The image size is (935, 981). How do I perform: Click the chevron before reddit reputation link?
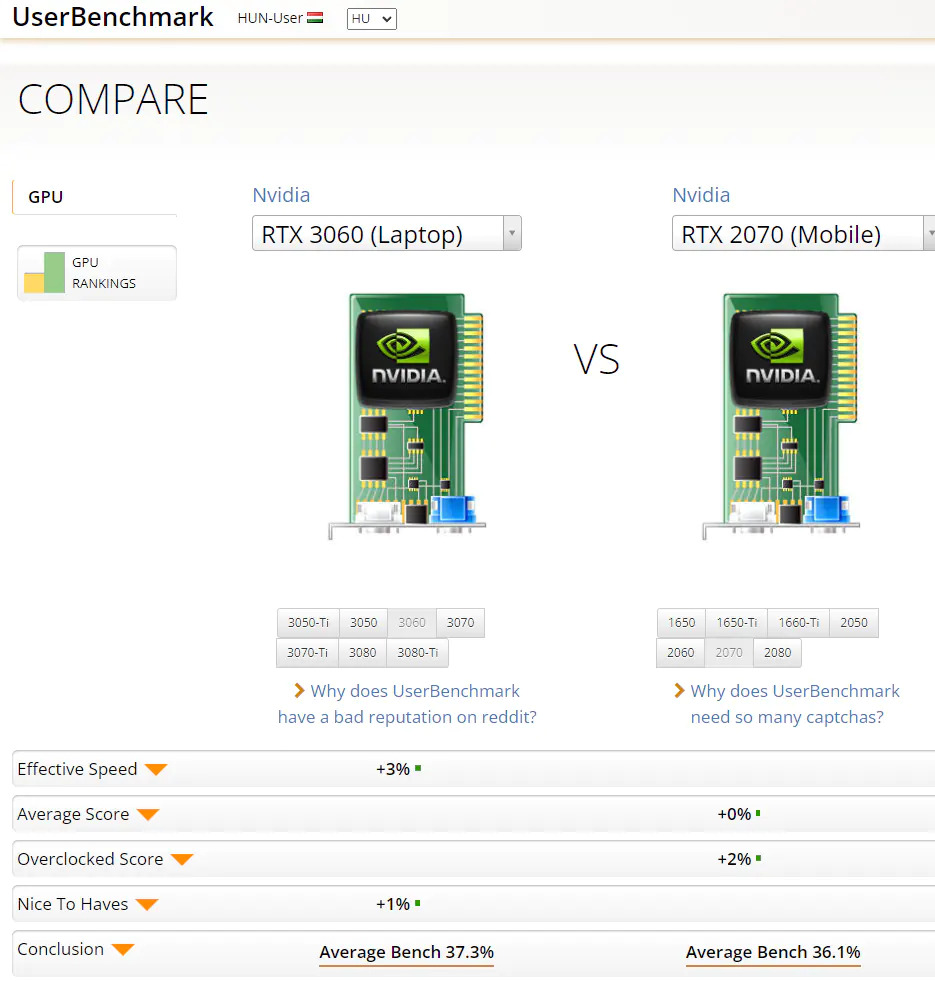pos(300,691)
